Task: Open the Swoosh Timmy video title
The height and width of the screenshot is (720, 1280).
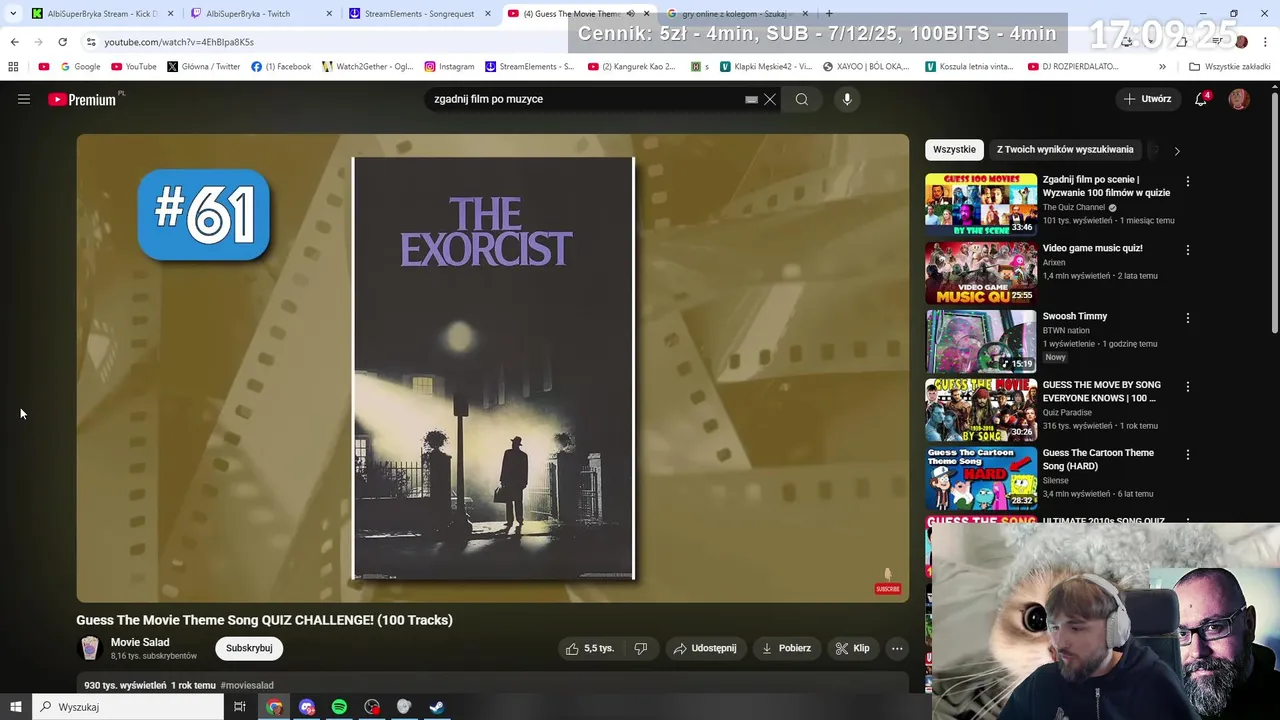Action: (x=1075, y=316)
